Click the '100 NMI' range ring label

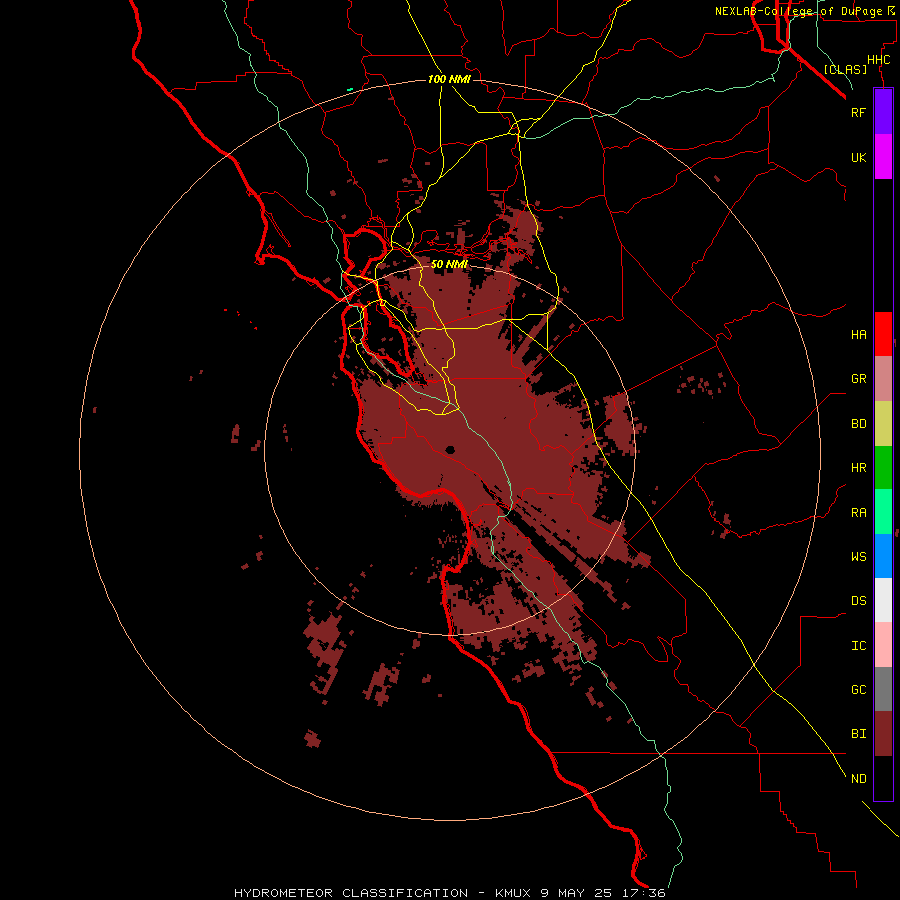click(449, 79)
